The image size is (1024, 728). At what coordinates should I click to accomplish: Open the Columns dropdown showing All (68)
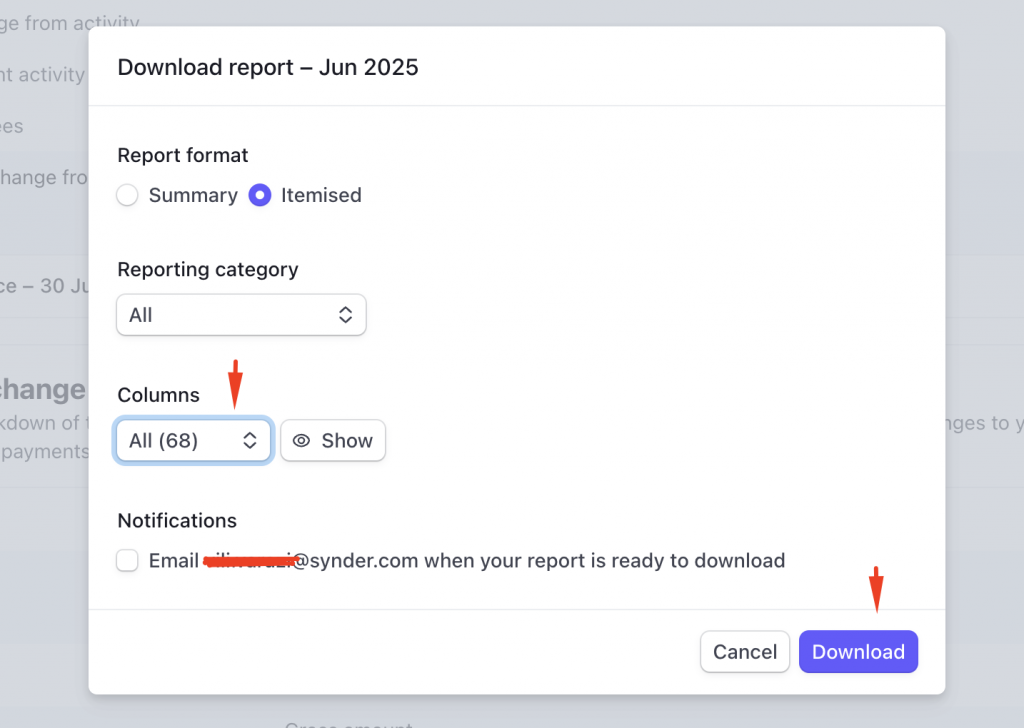pos(193,441)
